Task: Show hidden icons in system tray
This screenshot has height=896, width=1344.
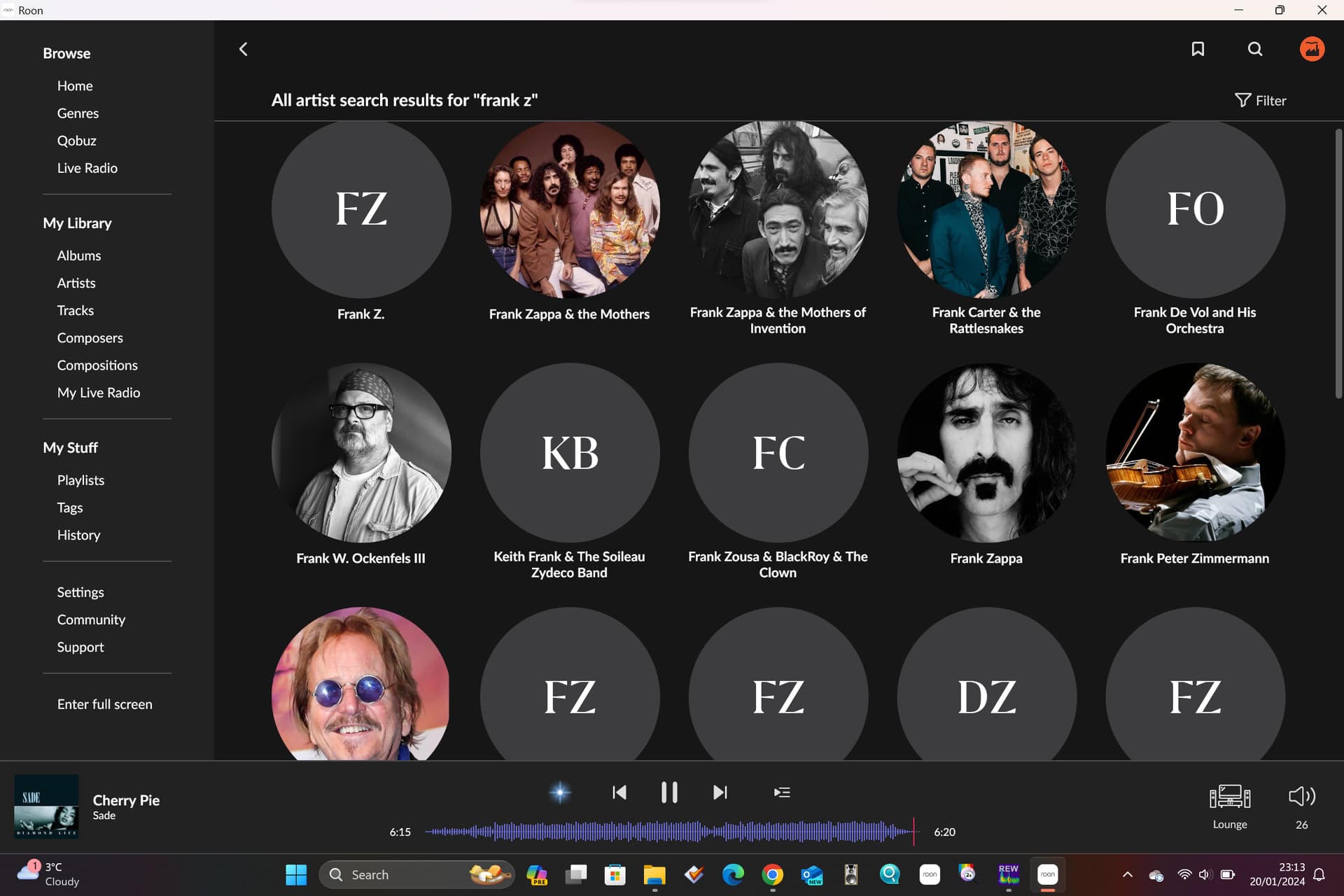Action: point(1127,874)
